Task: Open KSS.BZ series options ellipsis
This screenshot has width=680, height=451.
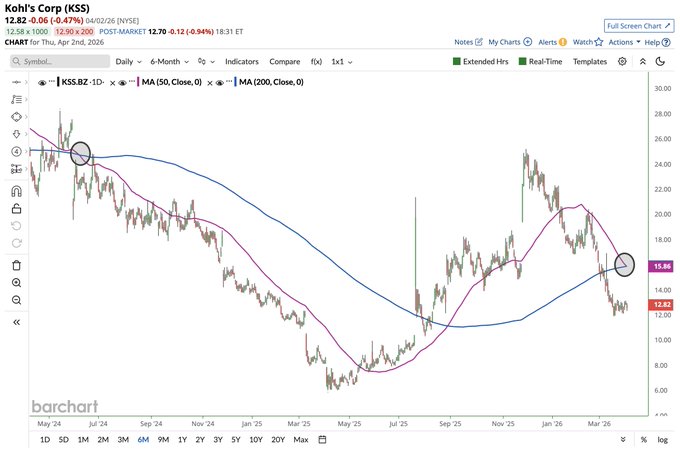Action: pyautogui.click(x=52, y=82)
